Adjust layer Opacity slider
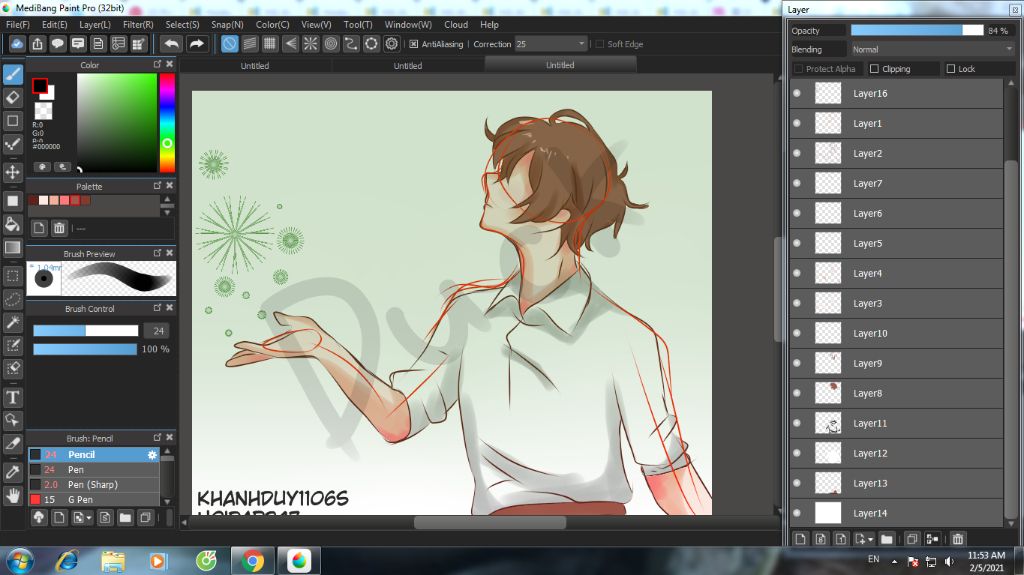The image size is (1024, 575). point(917,30)
